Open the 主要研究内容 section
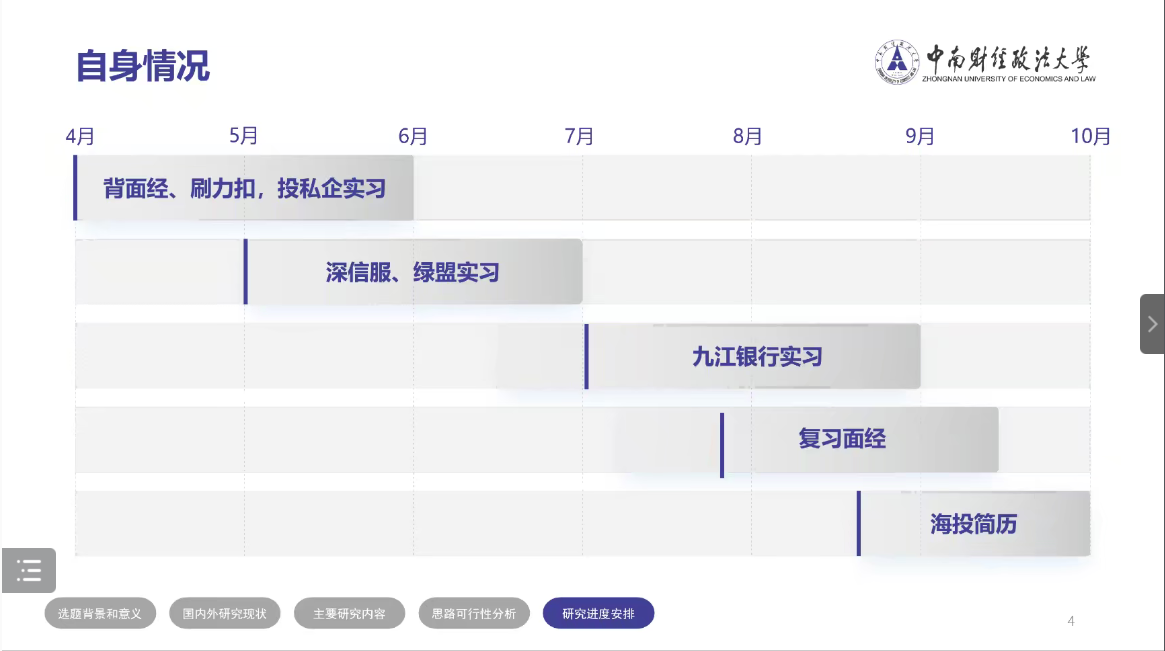1165x651 pixels. (x=349, y=614)
